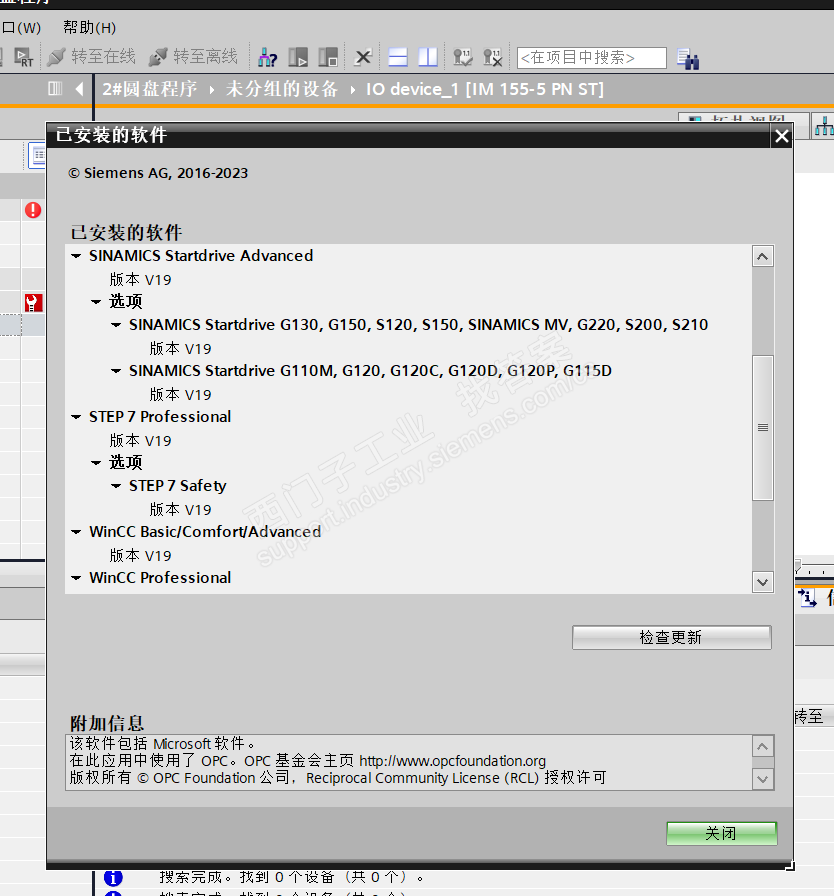Screen dimensions: 834x896
Task: Click the stop CPU toolbar icon
Action: point(328,57)
